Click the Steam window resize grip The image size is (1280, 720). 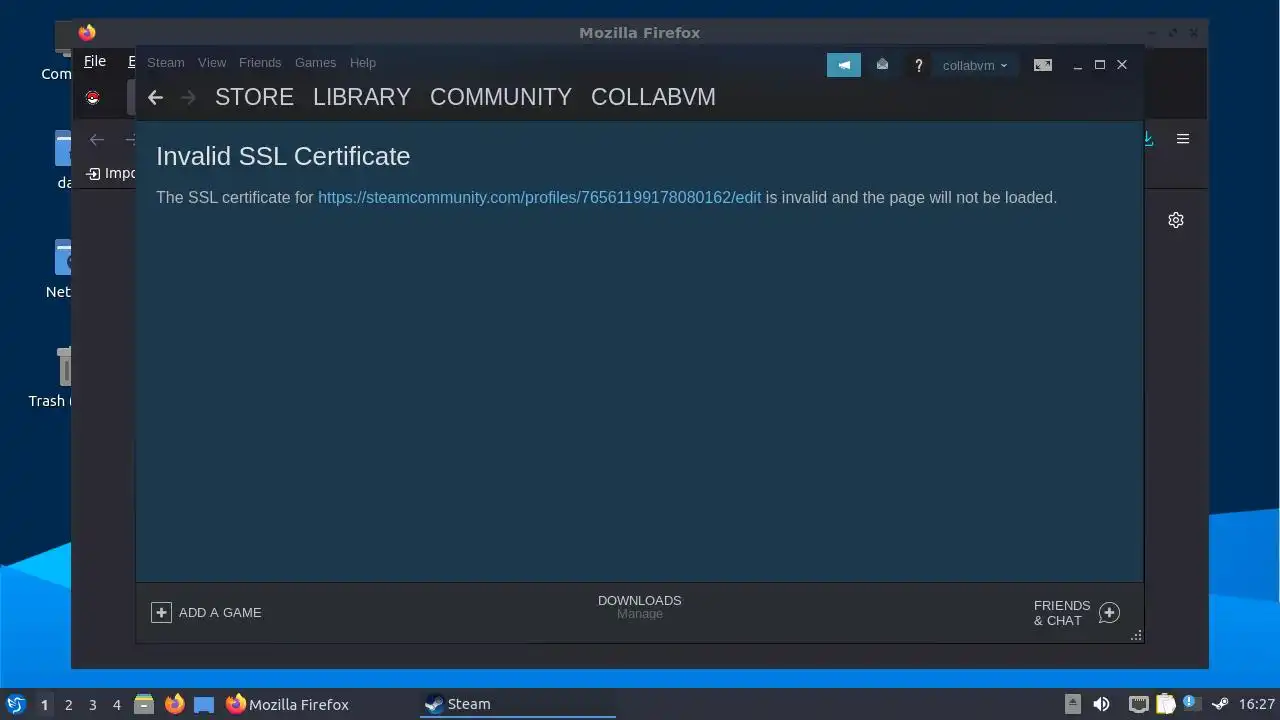(x=1136, y=635)
